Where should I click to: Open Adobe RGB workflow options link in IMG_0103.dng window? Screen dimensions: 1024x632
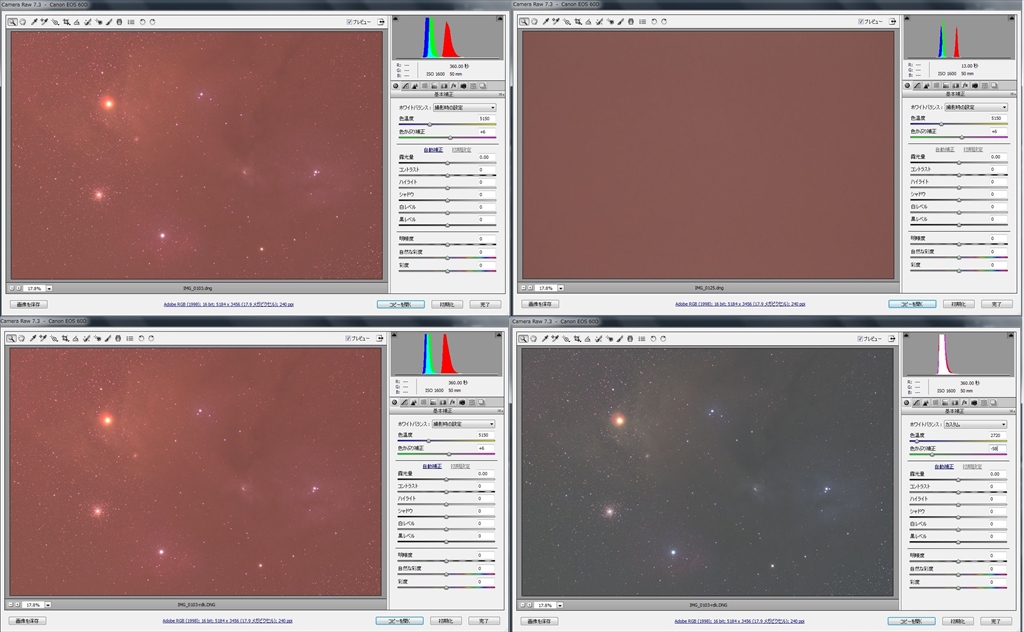(229, 304)
